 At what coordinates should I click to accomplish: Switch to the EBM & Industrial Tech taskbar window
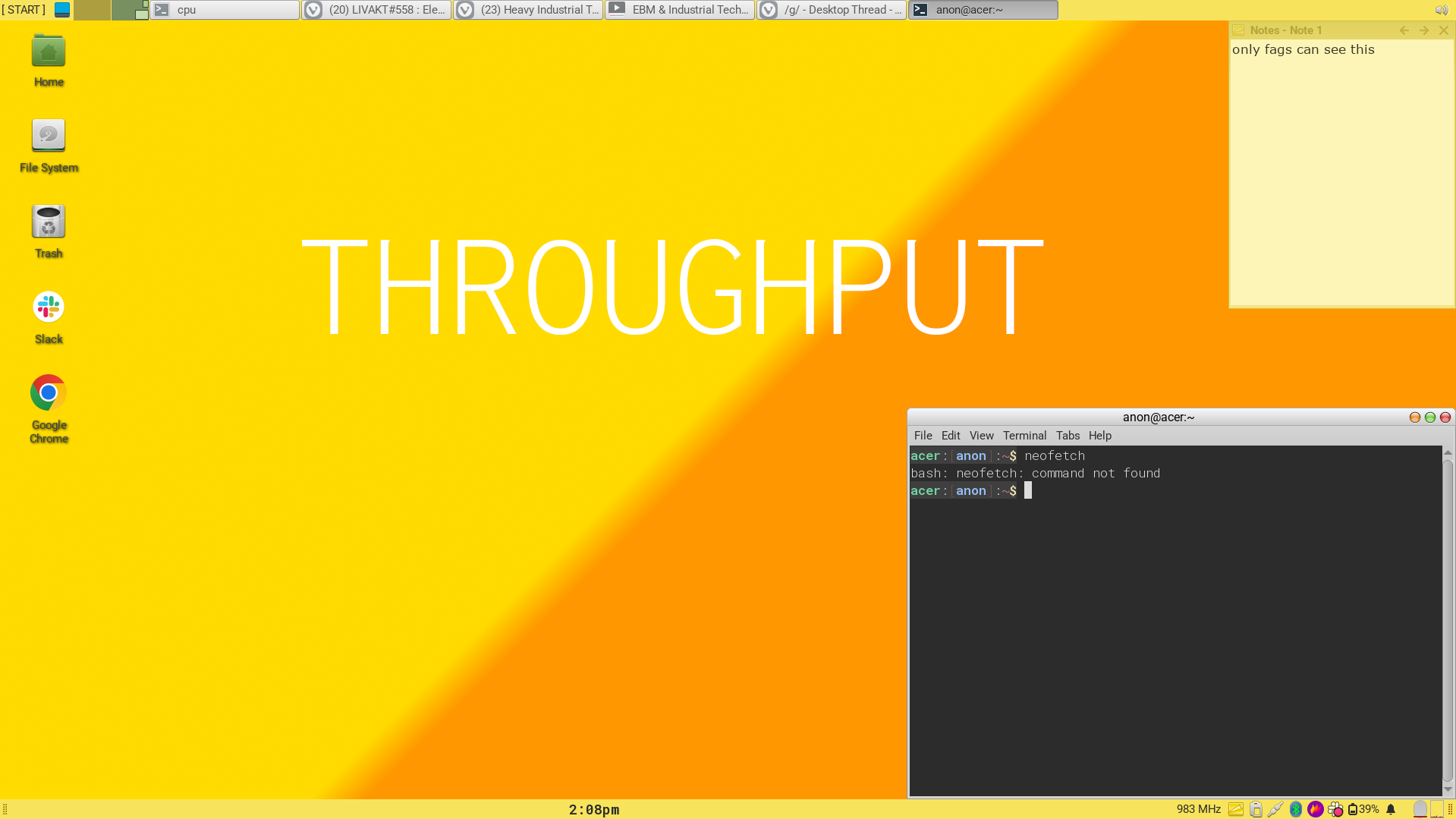click(681, 10)
